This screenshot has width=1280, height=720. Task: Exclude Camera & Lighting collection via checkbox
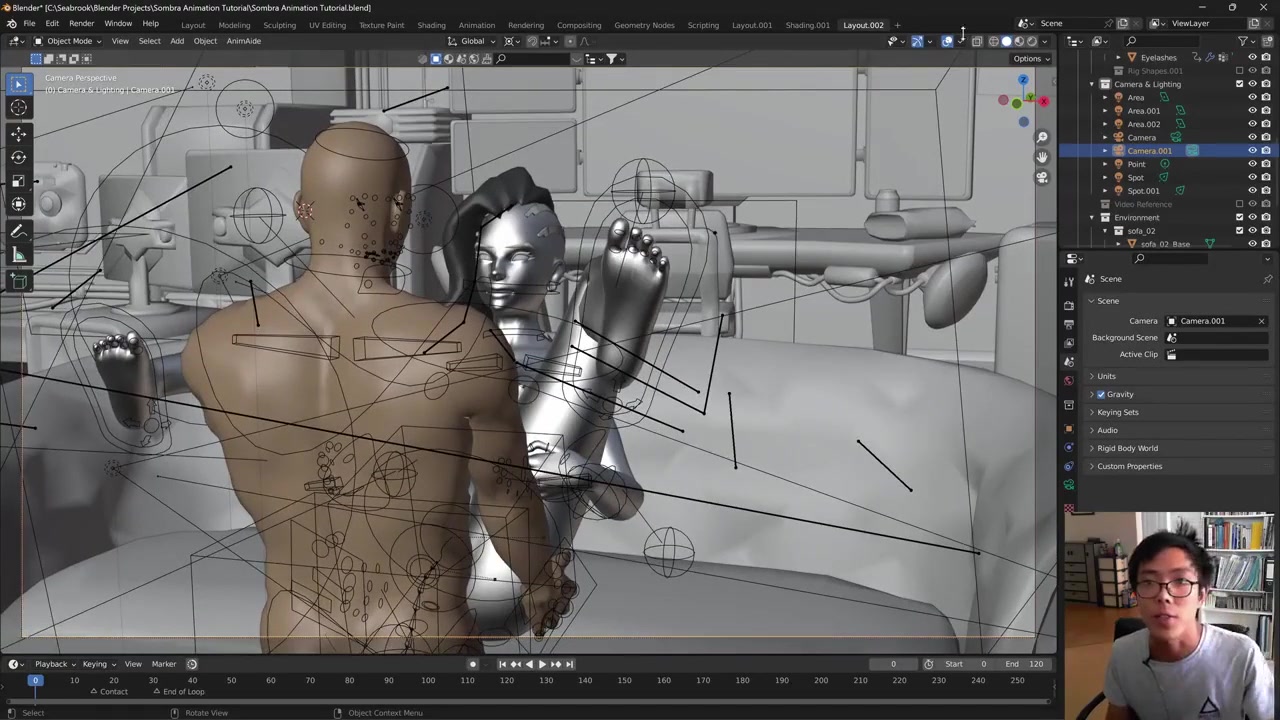[x=1239, y=84]
